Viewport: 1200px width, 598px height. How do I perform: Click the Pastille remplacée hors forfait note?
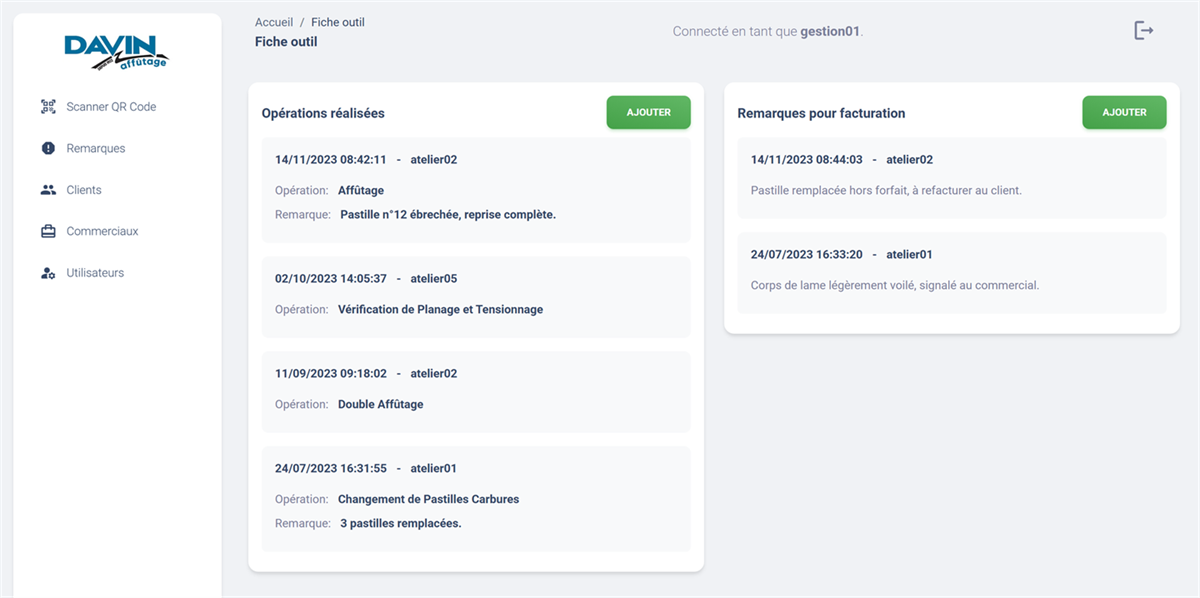[x=886, y=190]
